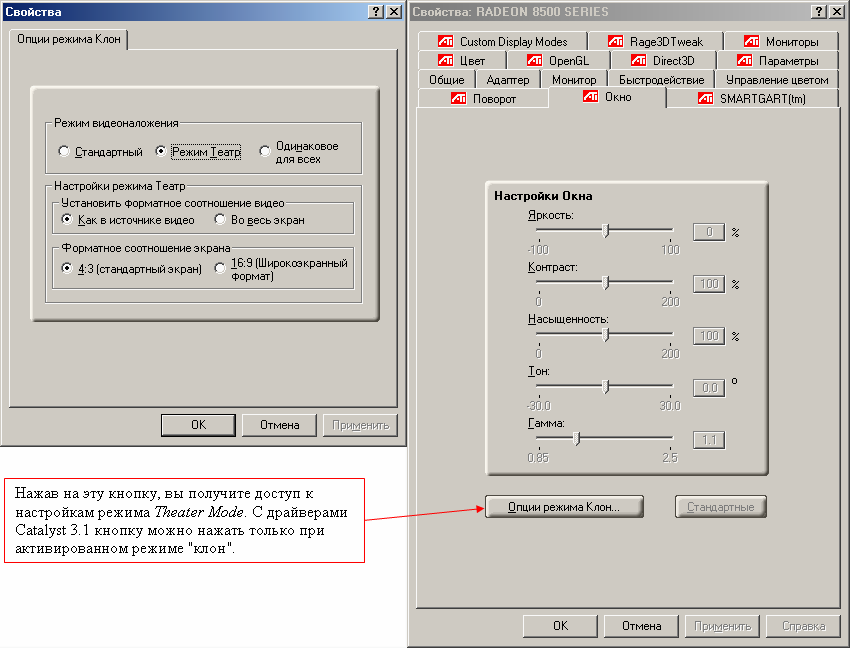The width and height of the screenshot is (850, 648).
Task: Click the Контраст value field
Action: (709, 284)
